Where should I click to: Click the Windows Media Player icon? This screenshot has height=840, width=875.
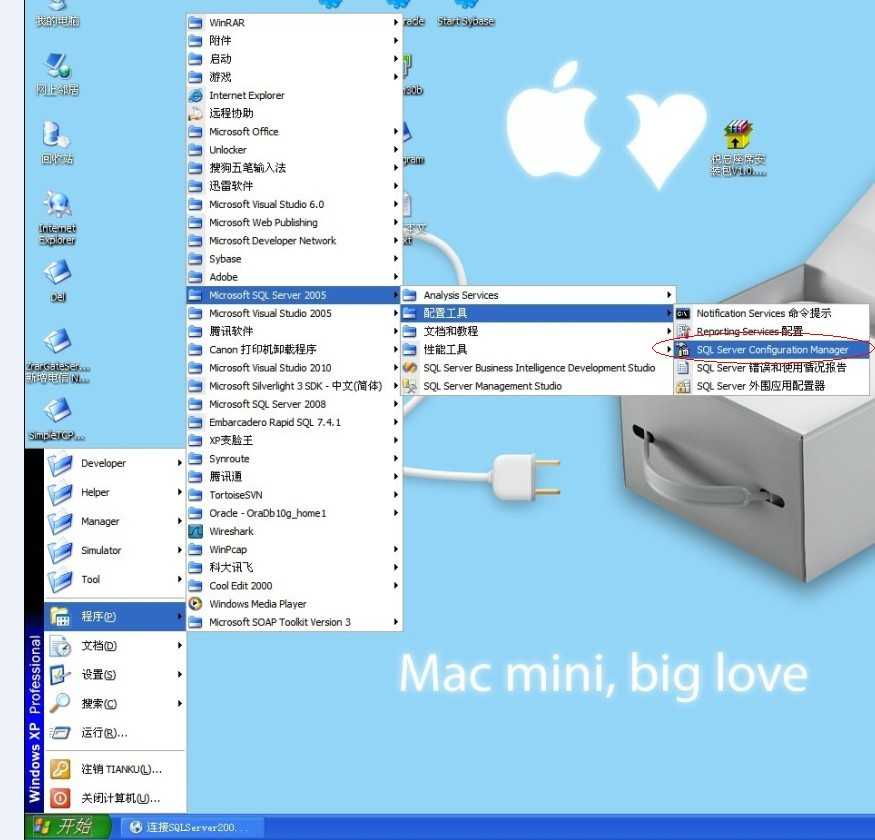click(x=195, y=604)
